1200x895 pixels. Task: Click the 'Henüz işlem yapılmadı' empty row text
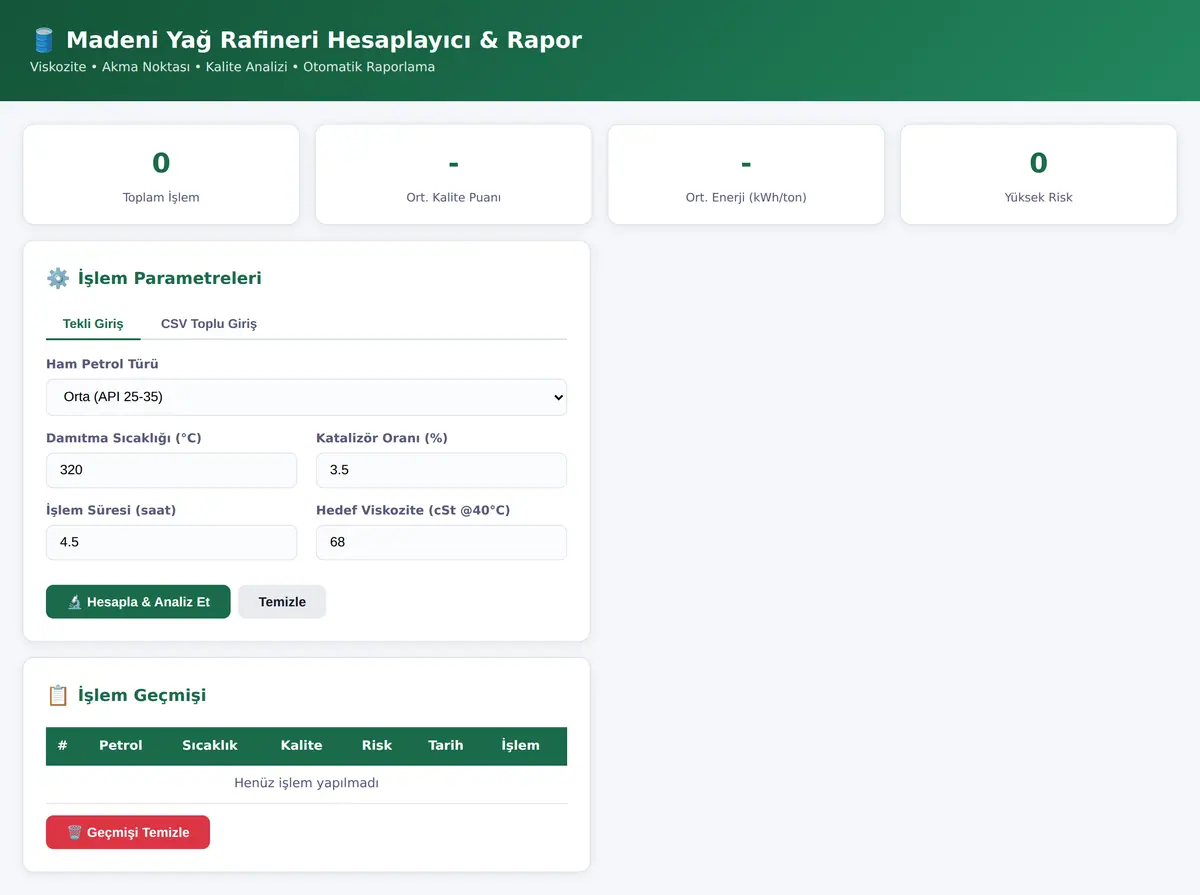click(306, 783)
